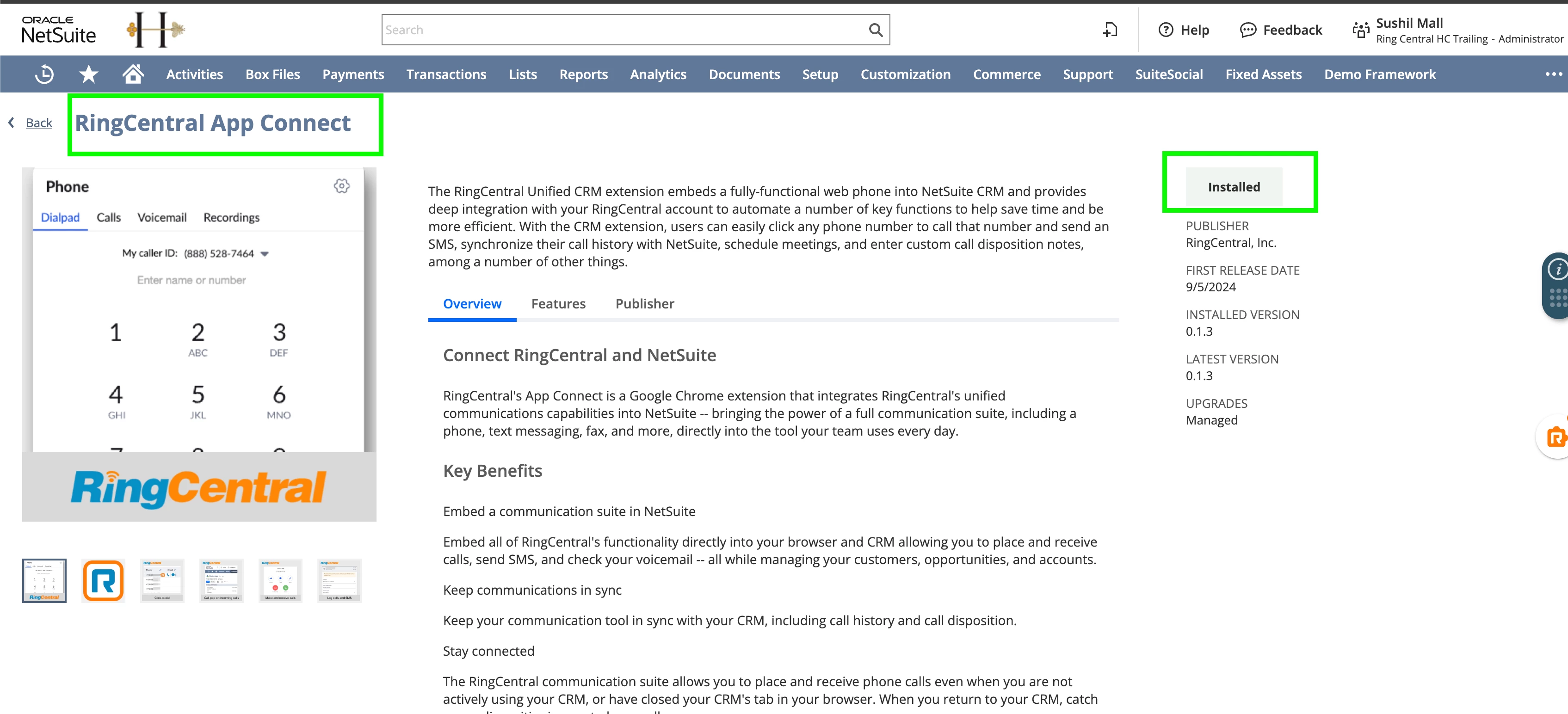This screenshot has width=1568, height=714.
Task: Click the info side panel icon
Action: (x=1558, y=269)
